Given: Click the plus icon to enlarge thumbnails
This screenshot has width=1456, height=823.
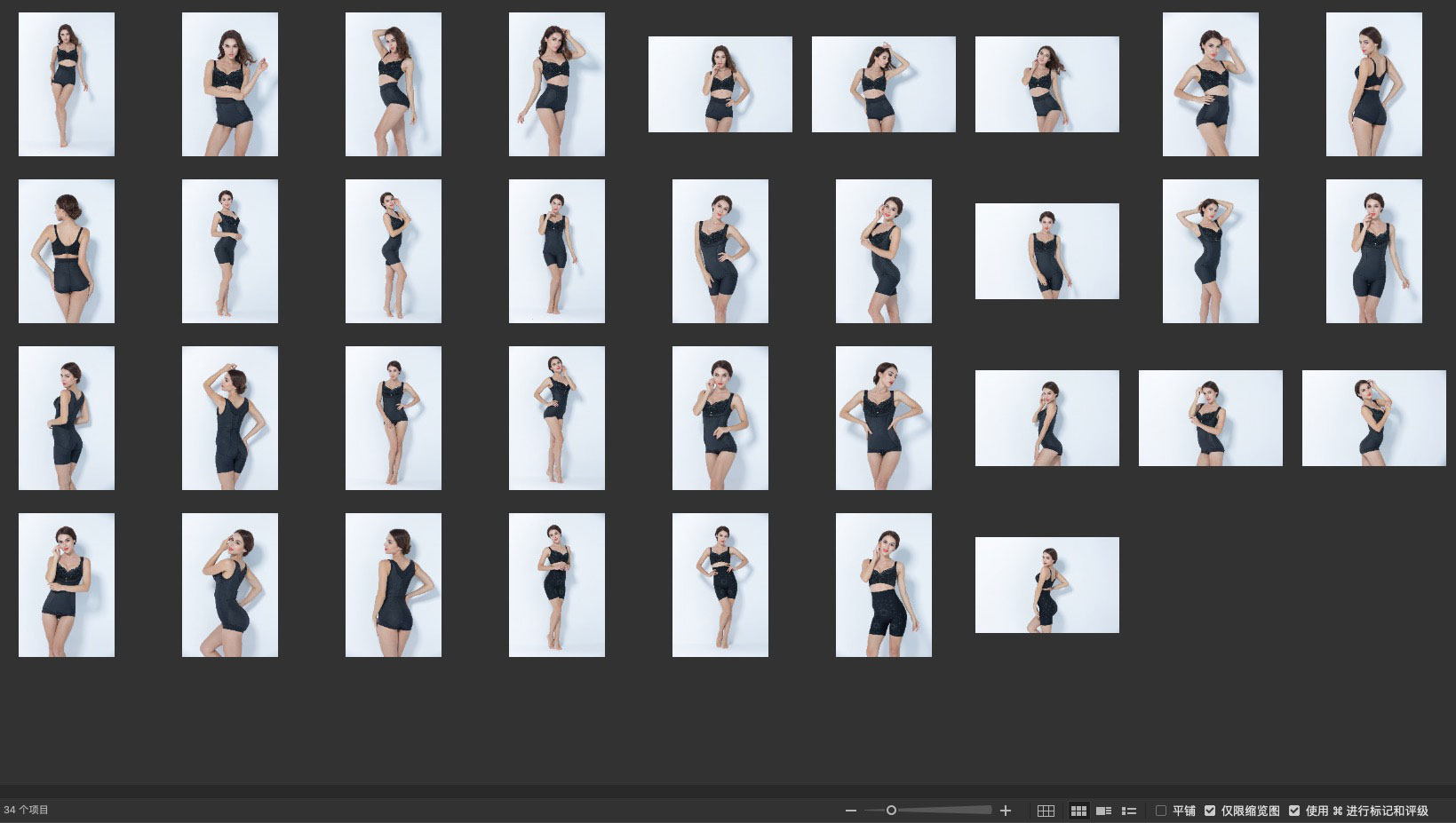Looking at the screenshot, I should [x=1006, y=811].
